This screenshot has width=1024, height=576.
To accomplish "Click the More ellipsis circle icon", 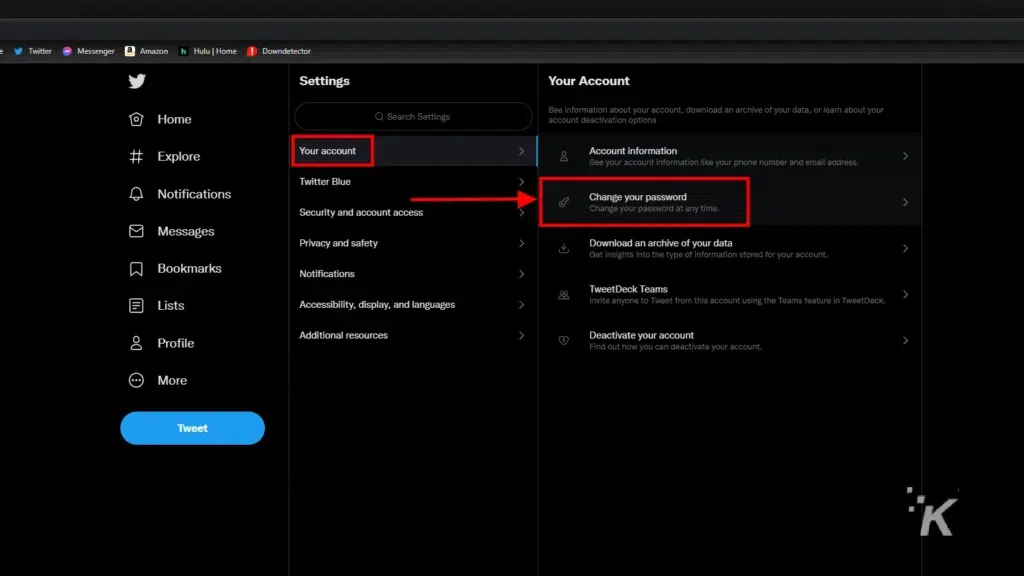I will 136,380.
